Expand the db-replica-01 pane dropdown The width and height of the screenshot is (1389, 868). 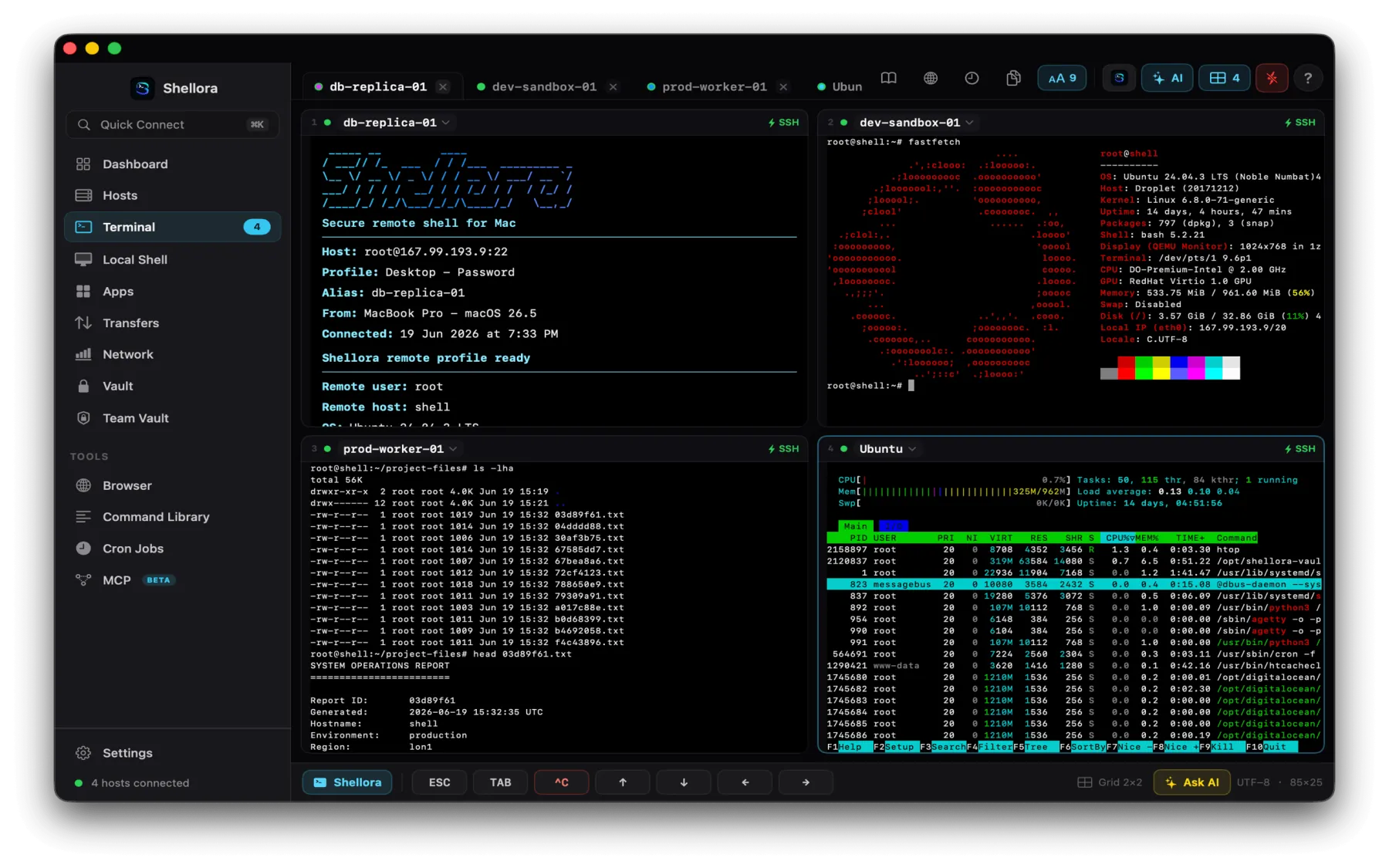(446, 123)
